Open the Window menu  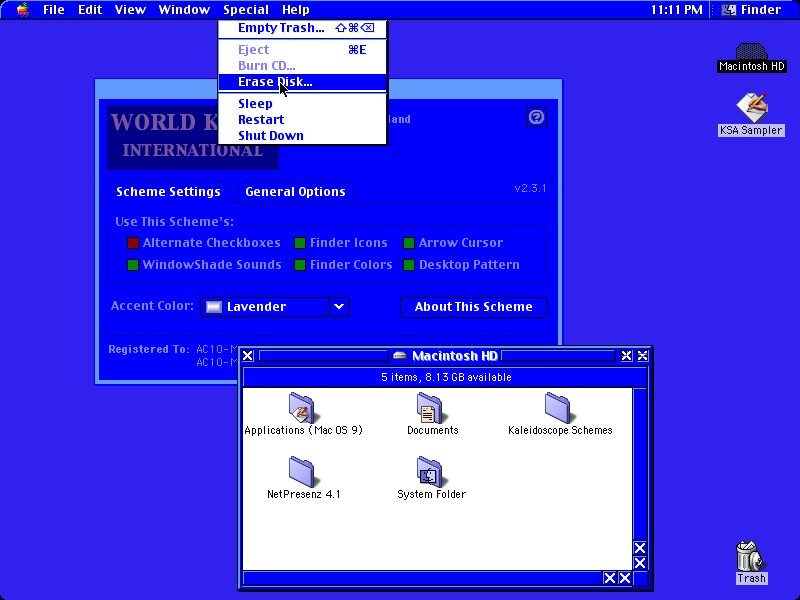coord(184,10)
